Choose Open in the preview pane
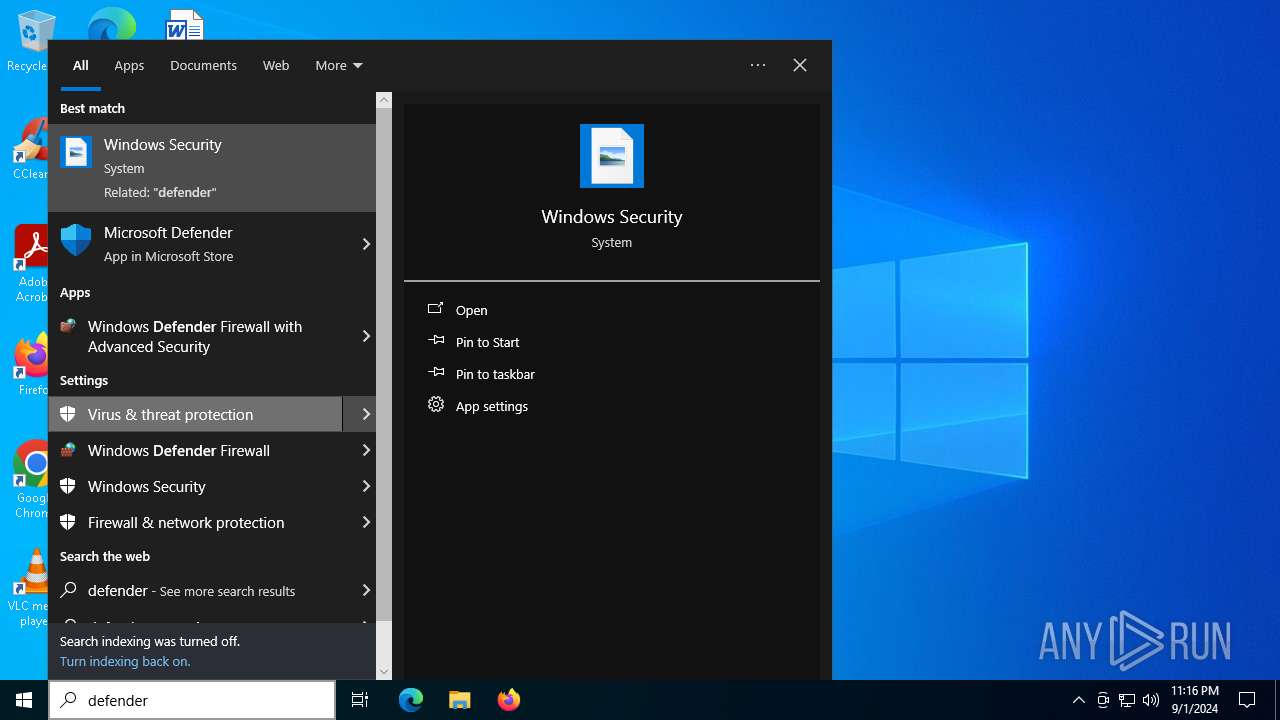Screen dimensions: 1280x720 coord(472,310)
